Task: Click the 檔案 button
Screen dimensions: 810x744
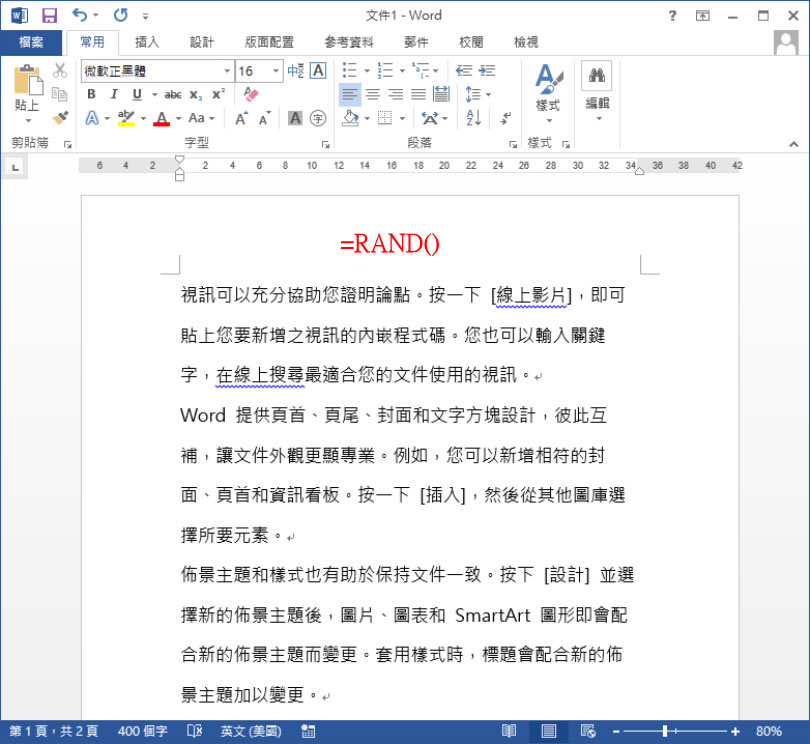Action: 31,42
